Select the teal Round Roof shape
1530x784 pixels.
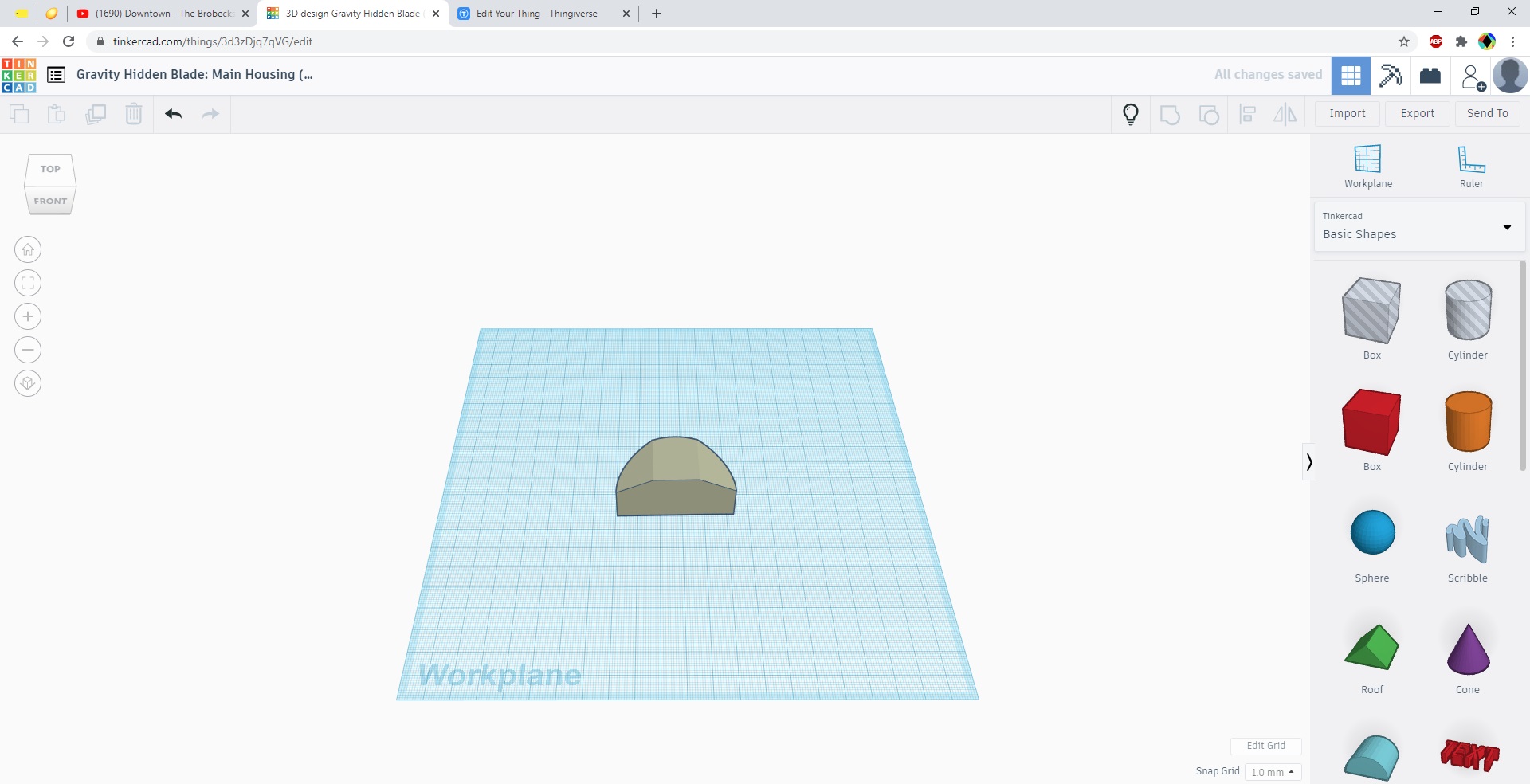click(x=1371, y=757)
